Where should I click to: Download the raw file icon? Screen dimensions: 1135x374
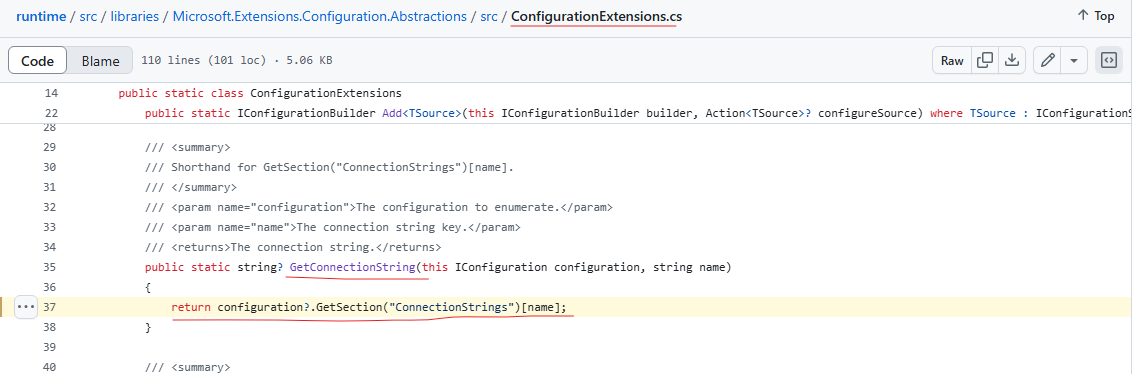click(x=1013, y=61)
